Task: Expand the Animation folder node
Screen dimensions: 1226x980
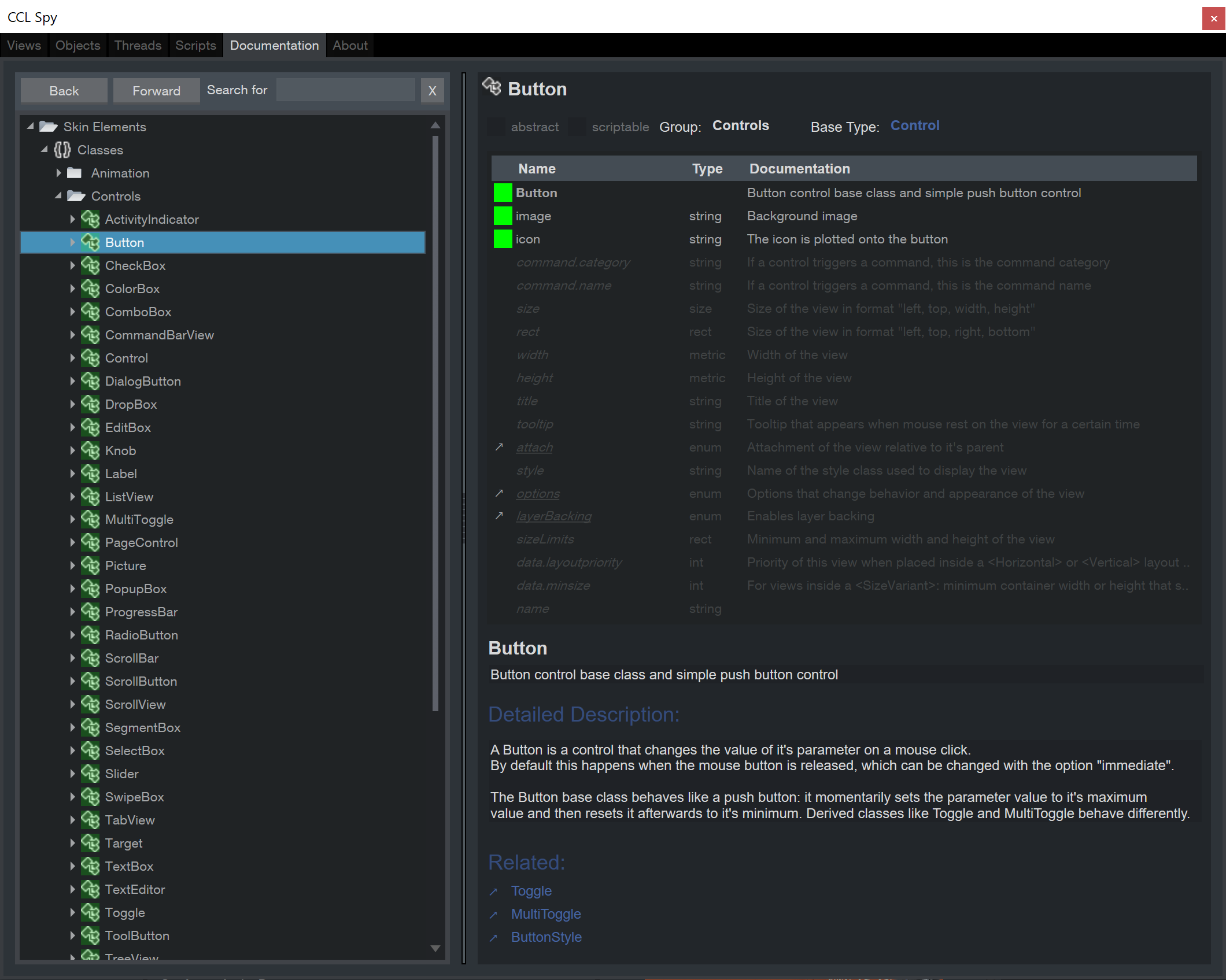Action: 58,173
